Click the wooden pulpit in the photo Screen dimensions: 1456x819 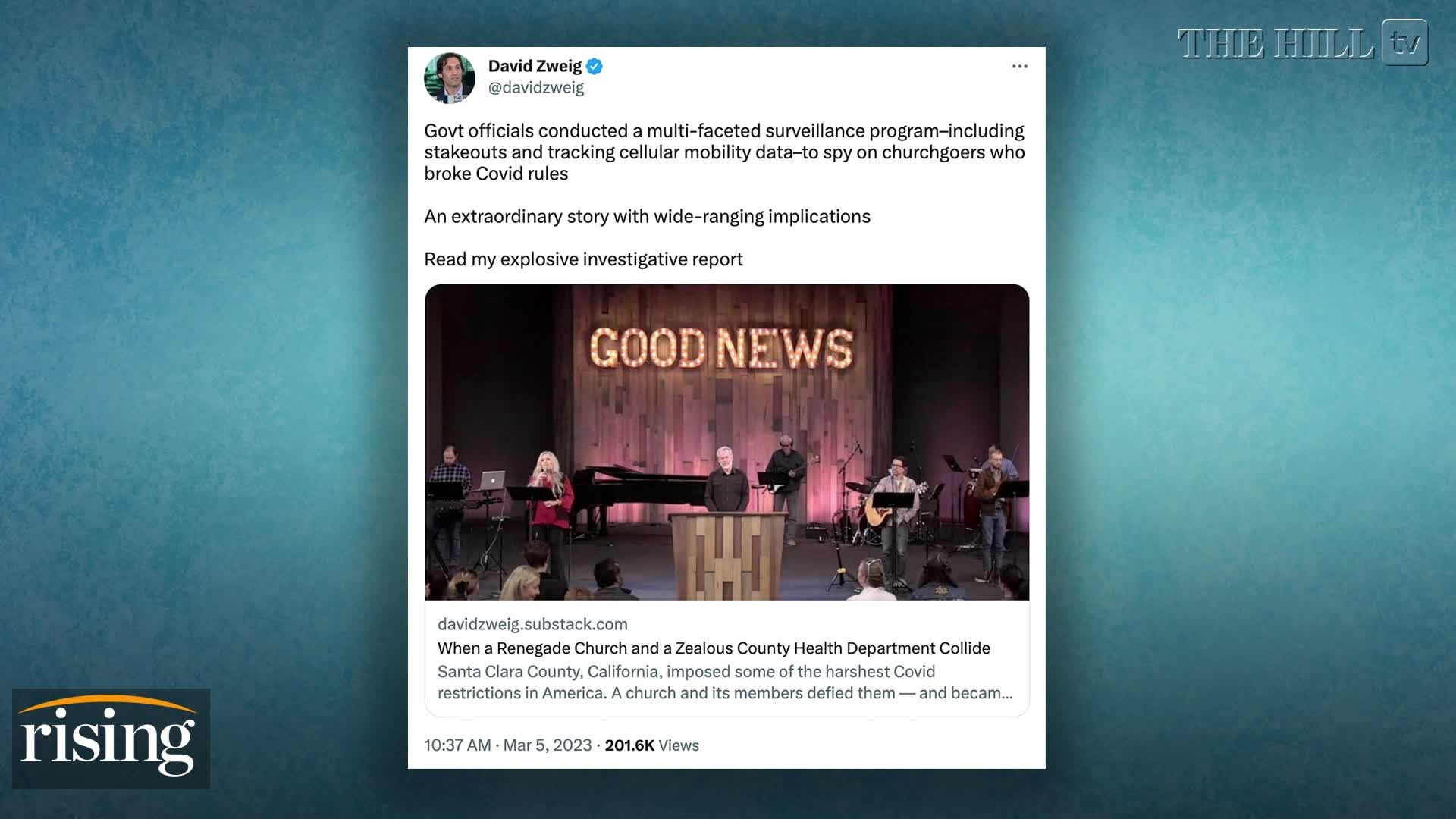pos(728,556)
